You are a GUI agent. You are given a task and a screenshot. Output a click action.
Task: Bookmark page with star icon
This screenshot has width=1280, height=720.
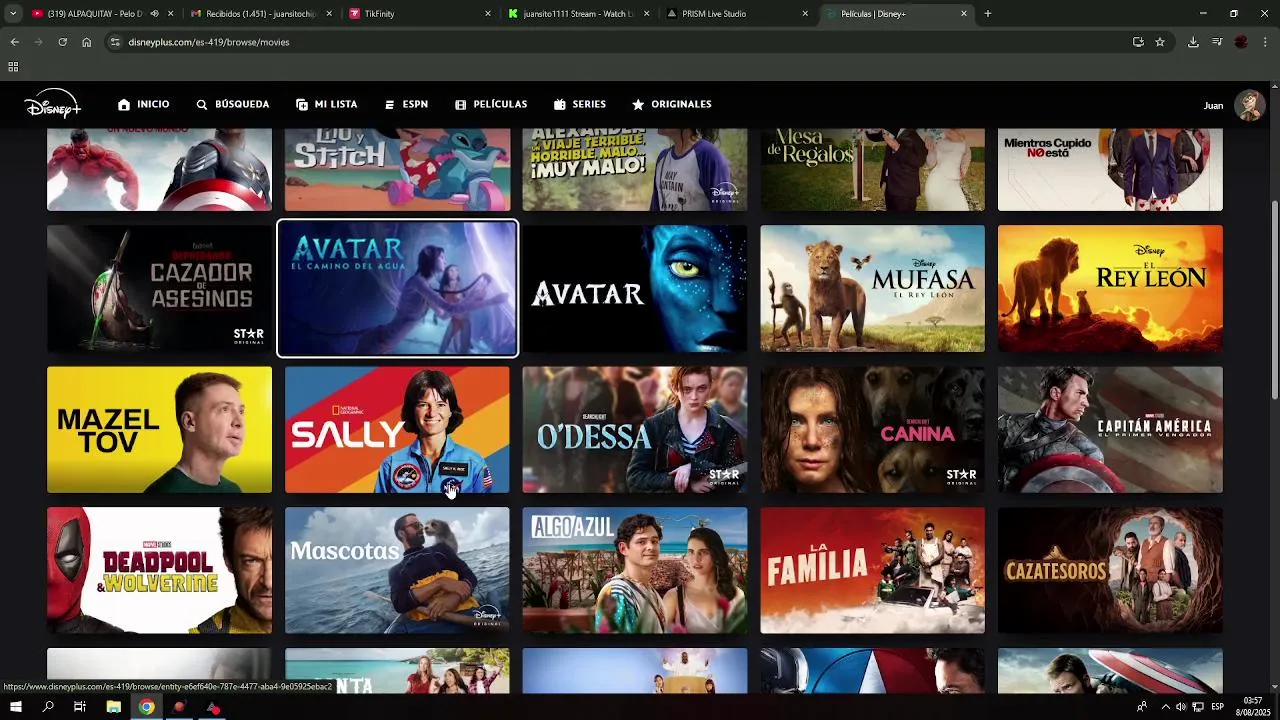click(x=1160, y=42)
